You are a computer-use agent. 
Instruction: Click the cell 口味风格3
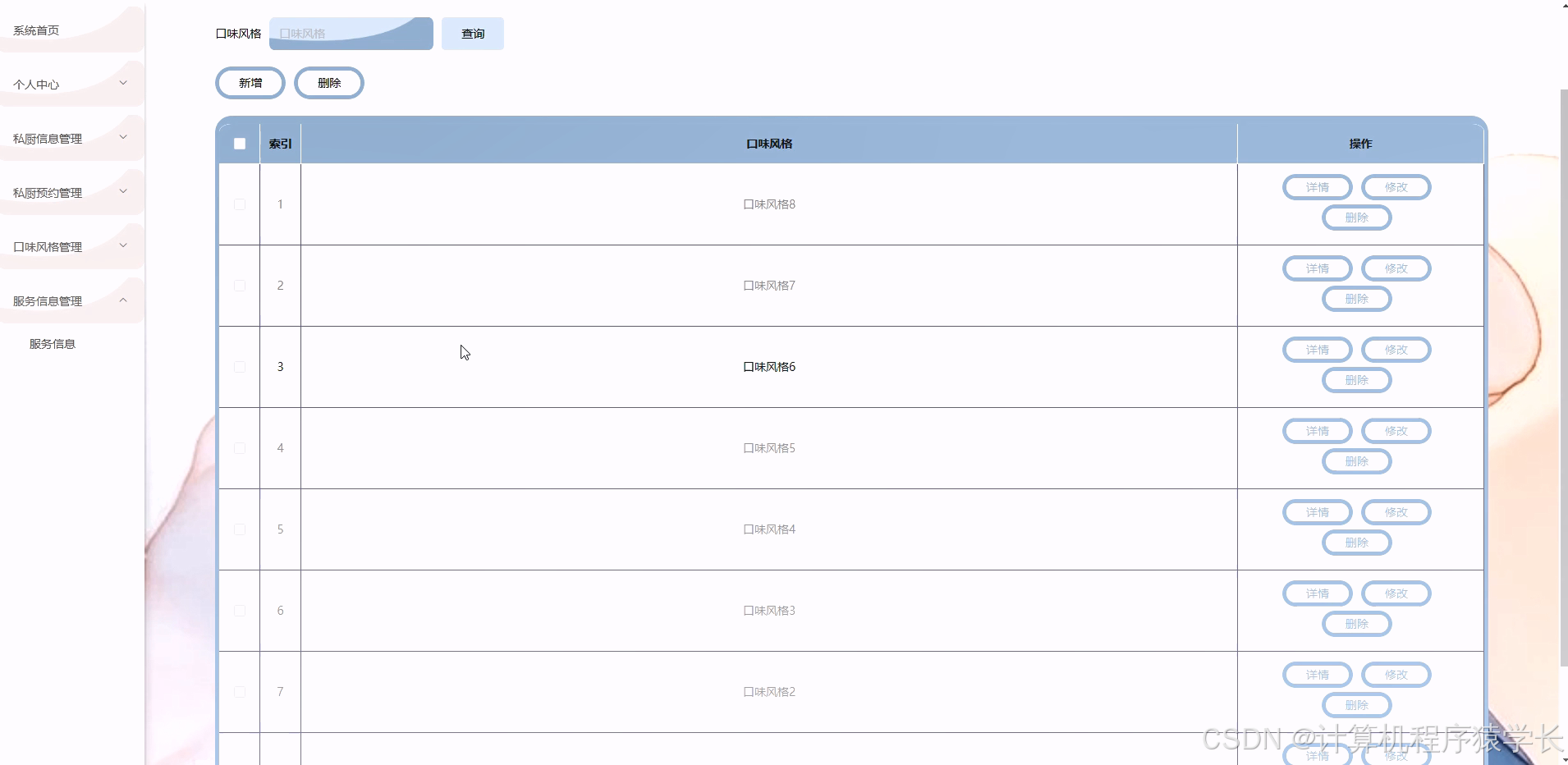pyautogui.click(x=769, y=611)
